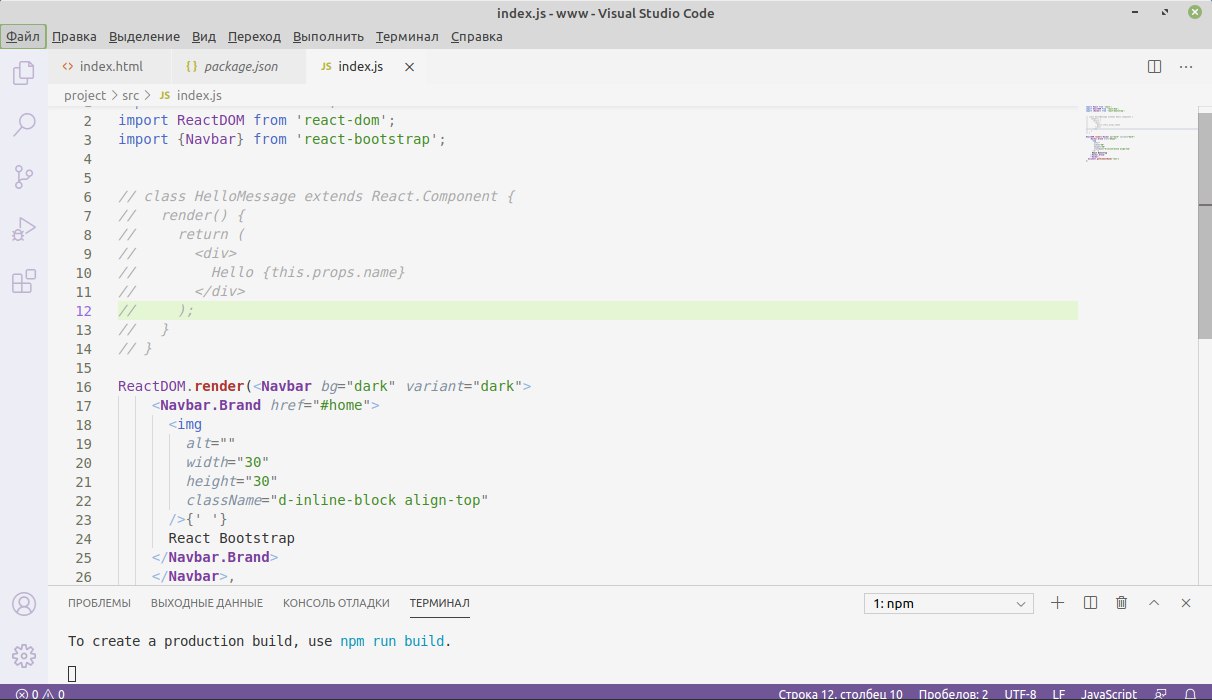Select the ТЕРМИНАЛ panel tab
This screenshot has width=1212, height=700.
439,603
